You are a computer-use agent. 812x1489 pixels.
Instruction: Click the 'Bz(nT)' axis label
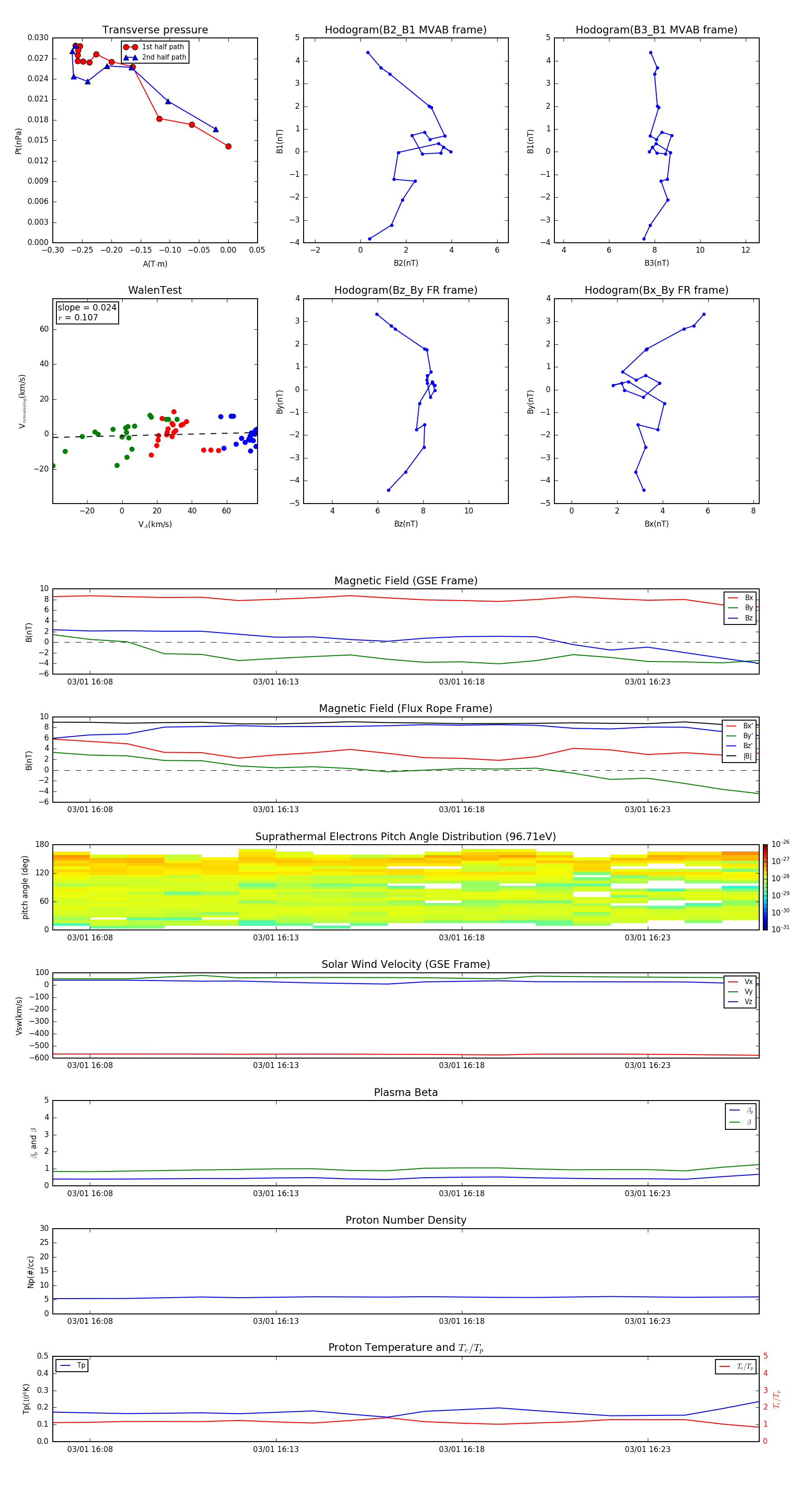[x=406, y=524]
